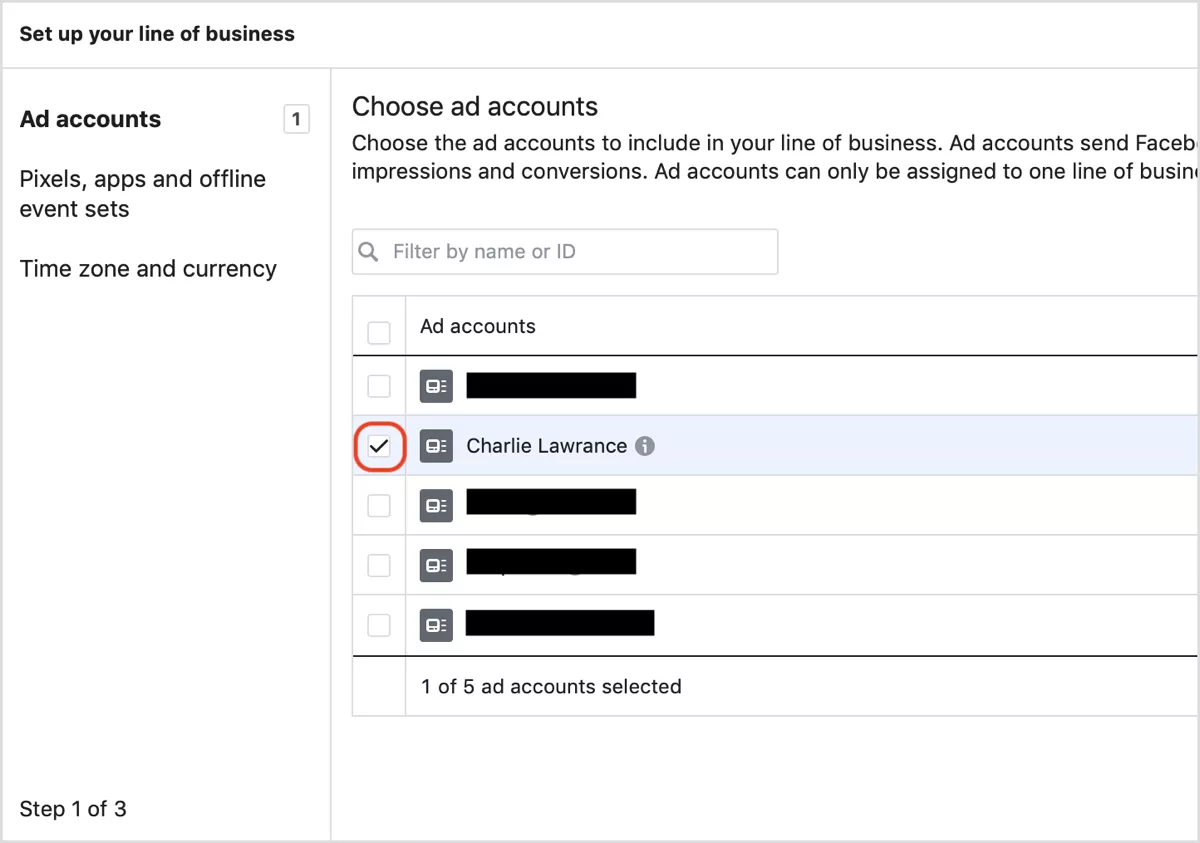Click the last row ad account icon

pyautogui.click(x=436, y=626)
